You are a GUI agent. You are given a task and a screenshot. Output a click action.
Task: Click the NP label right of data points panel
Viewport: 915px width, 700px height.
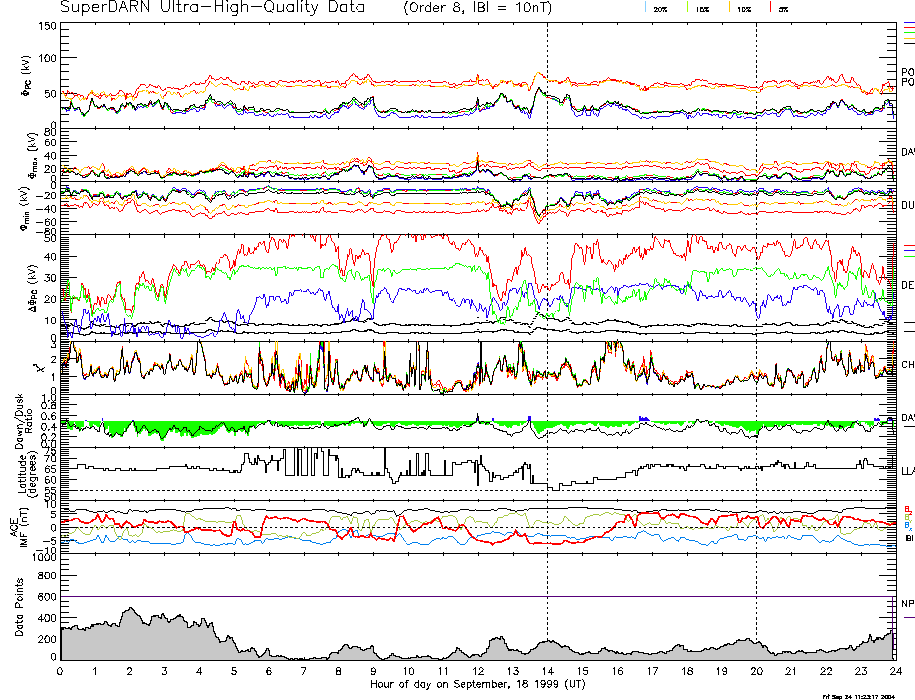point(907,604)
